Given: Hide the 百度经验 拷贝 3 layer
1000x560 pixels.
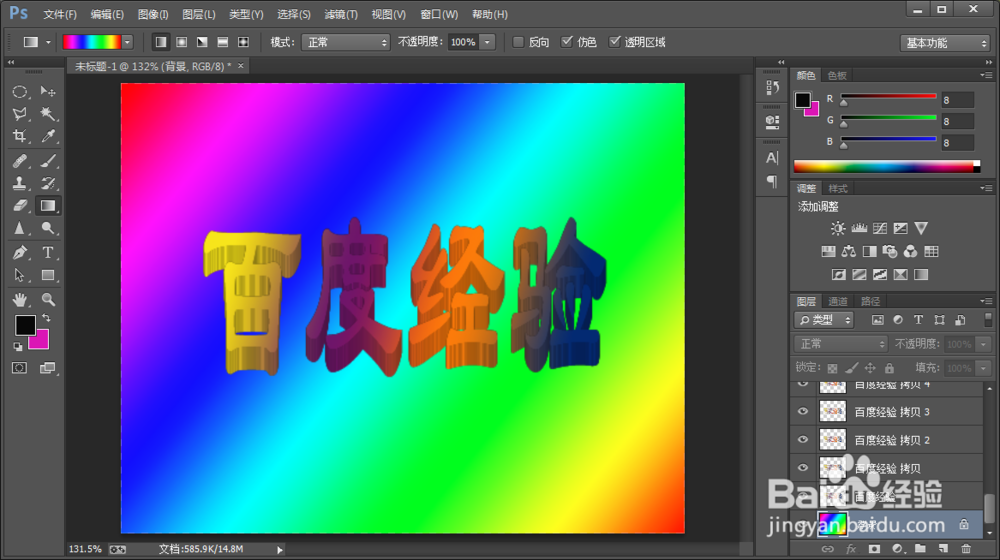Looking at the screenshot, I should (x=803, y=411).
